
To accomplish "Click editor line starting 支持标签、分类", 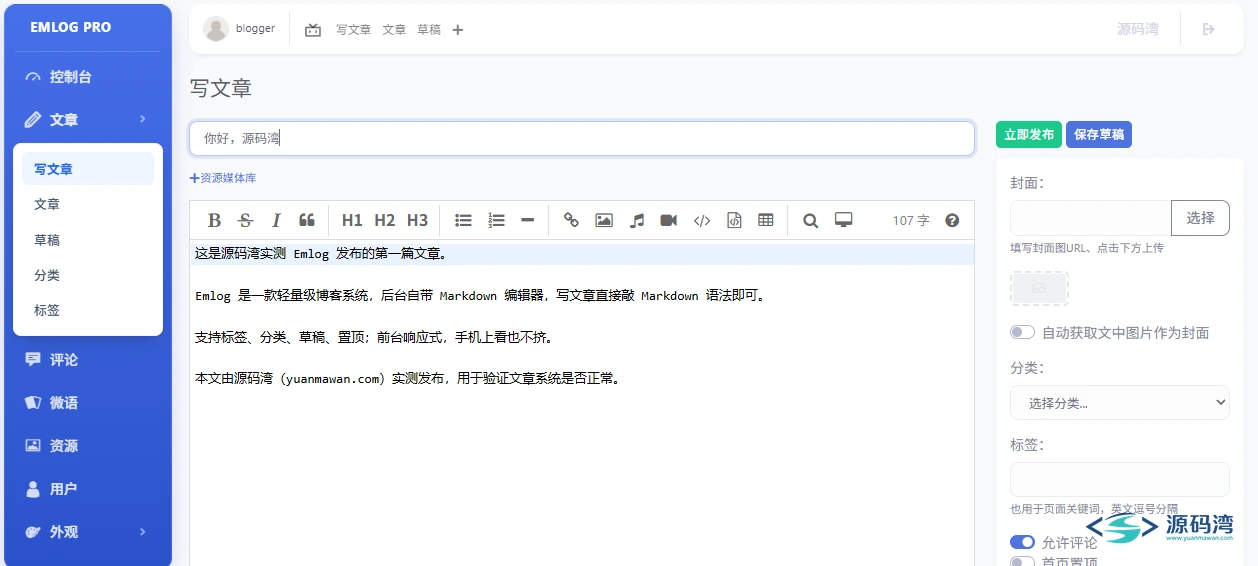I will 374,337.
